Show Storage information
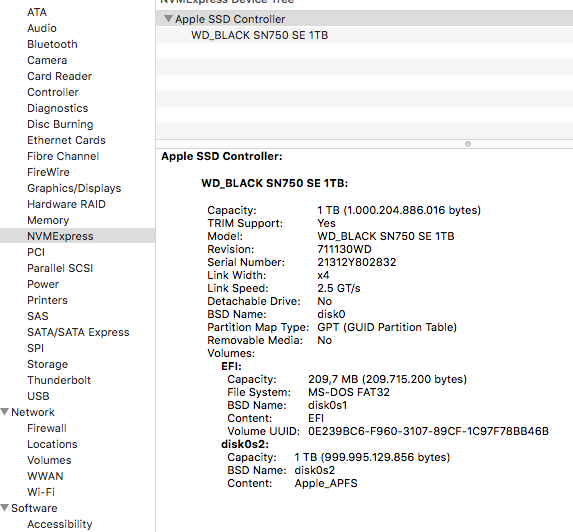 [48, 364]
